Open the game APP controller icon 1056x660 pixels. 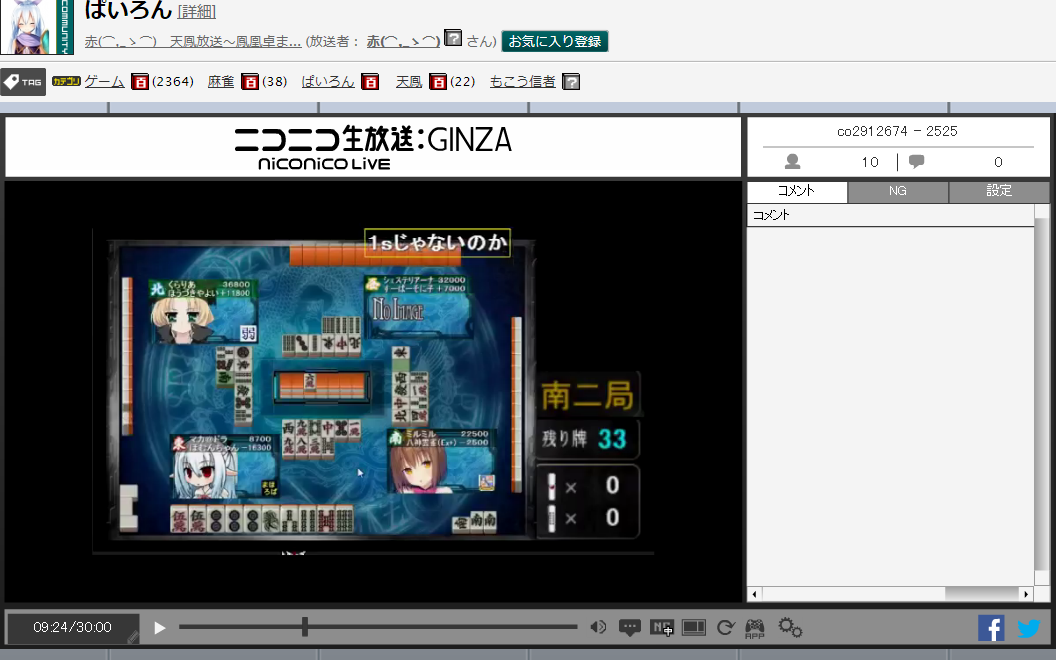[754, 628]
